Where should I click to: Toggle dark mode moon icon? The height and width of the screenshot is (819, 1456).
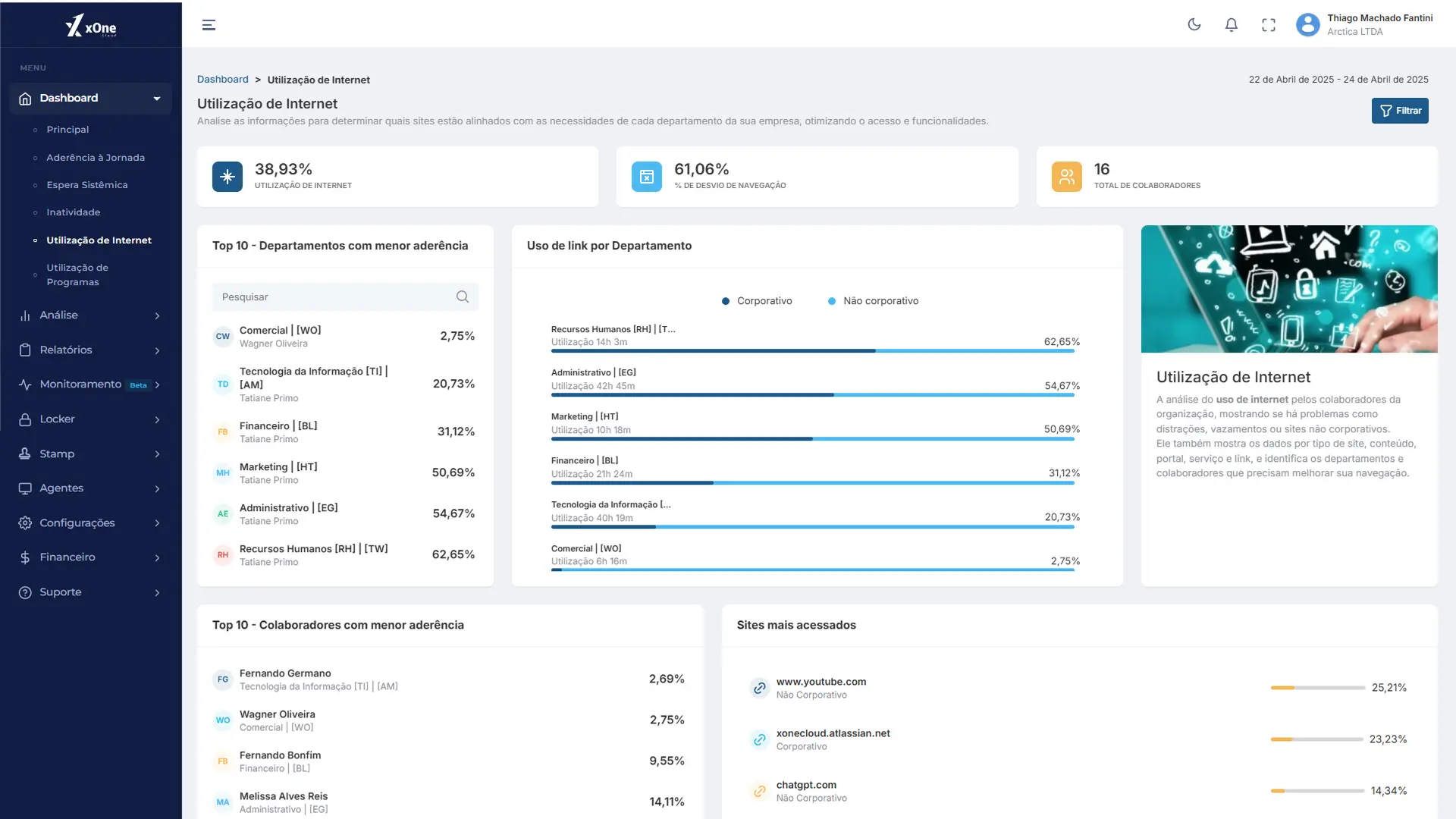1194,25
